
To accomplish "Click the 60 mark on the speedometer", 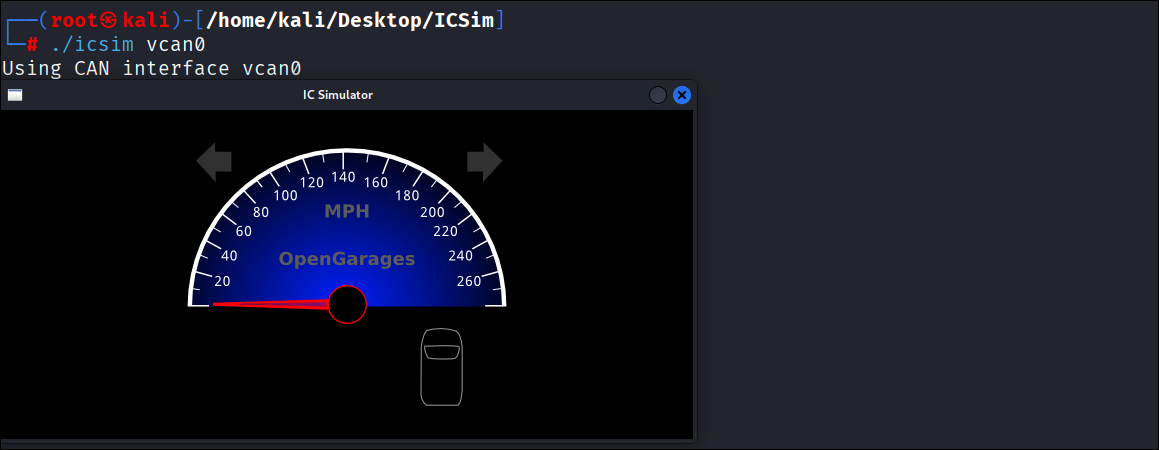I will [243, 231].
